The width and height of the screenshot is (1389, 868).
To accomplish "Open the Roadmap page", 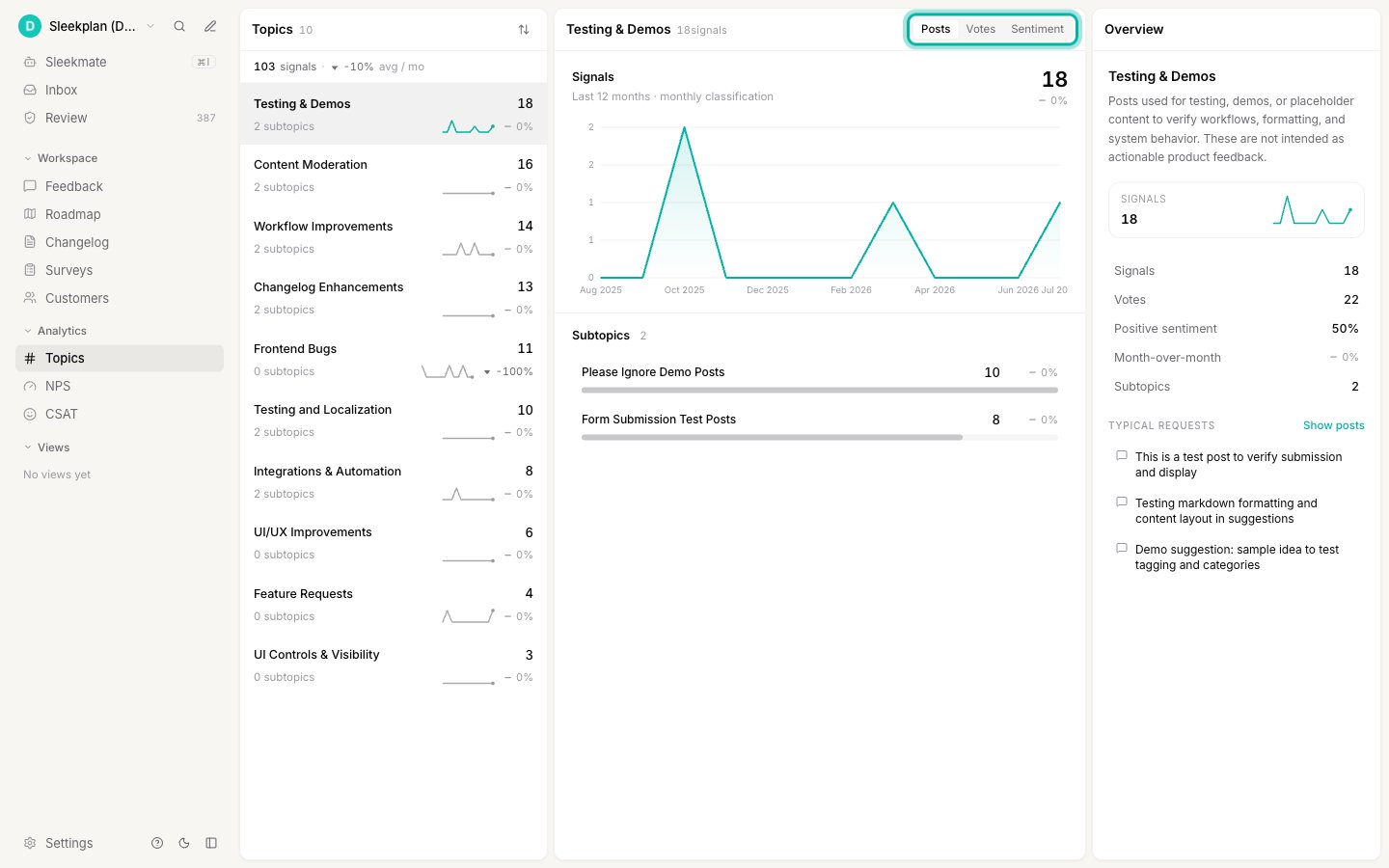I will 120,214.
